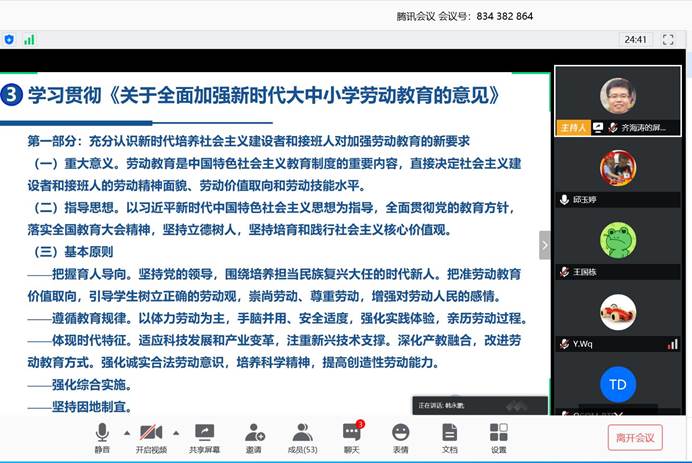Viewport: 692px width, 463px height.
Task: Click the Y.Wq participant tile
Action: tap(617, 317)
